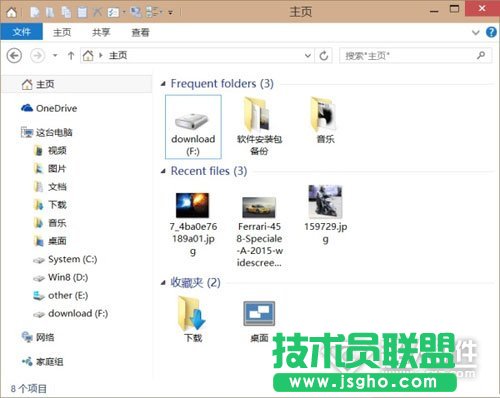Click the 软件安装包备份 folder name
The width and height of the screenshot is (500, 398).
(259, 145)
